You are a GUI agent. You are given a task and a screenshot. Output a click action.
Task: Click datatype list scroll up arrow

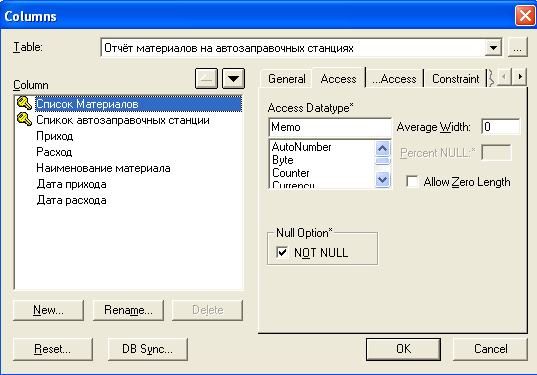click(382, 148)
